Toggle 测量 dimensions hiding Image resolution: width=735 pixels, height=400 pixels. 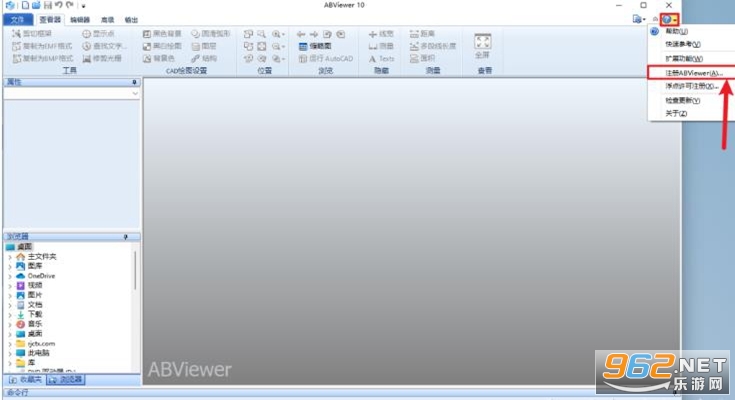pos(381,46)
